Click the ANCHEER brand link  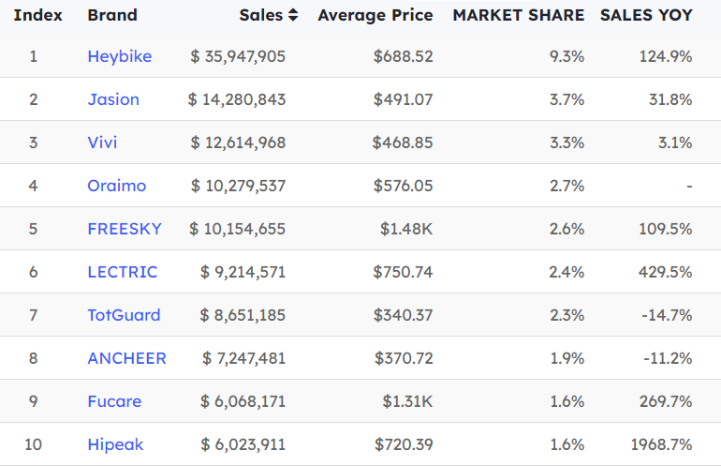(x=126, y=358)
